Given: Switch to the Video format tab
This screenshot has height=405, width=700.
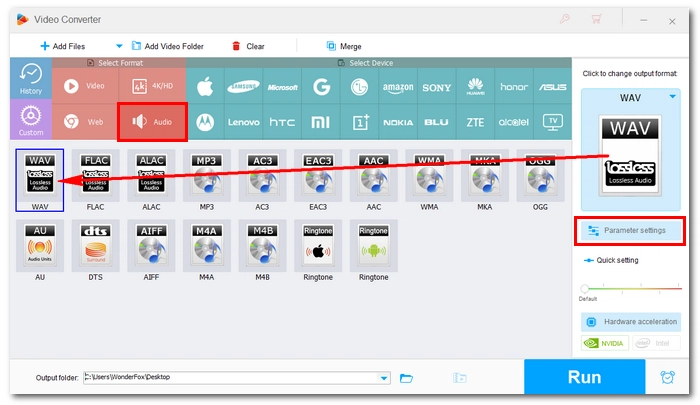Looking at the screenshot, I should point(85,86).
